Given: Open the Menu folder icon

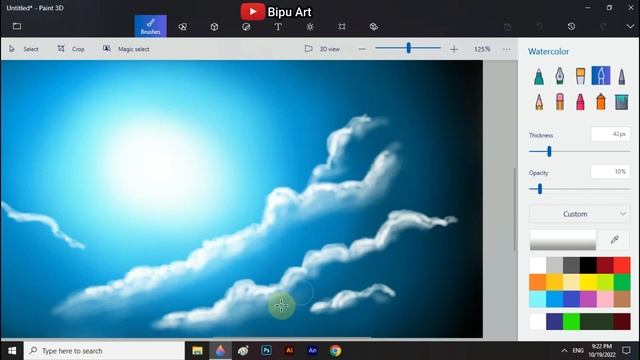Looking at the screenshot, I should tap(17, 26).
